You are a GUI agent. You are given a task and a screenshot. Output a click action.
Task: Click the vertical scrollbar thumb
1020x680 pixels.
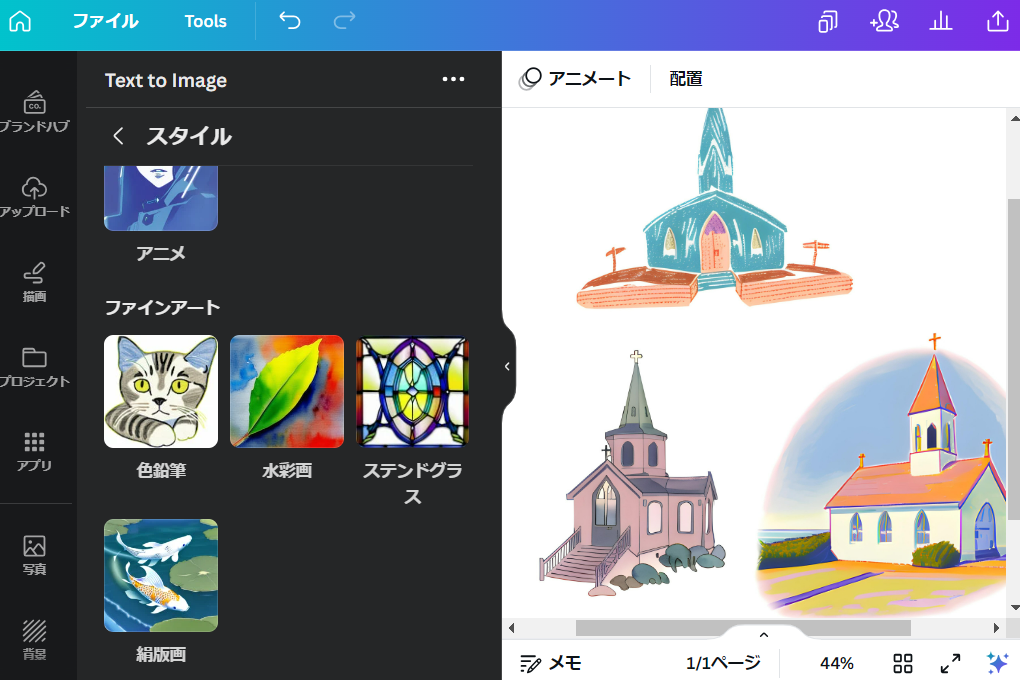coord(1014,359)
